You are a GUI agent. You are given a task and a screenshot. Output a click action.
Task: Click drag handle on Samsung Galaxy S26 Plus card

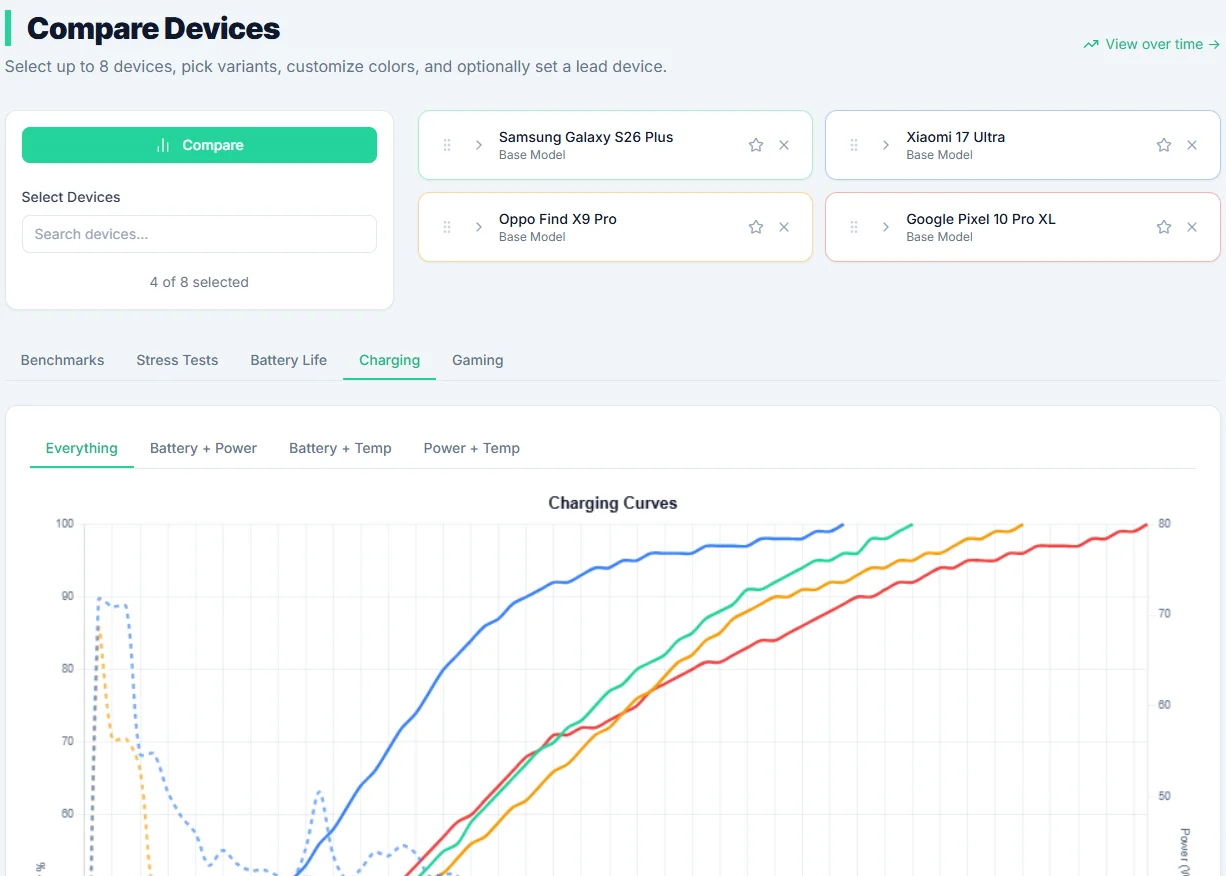pos(447,145)
